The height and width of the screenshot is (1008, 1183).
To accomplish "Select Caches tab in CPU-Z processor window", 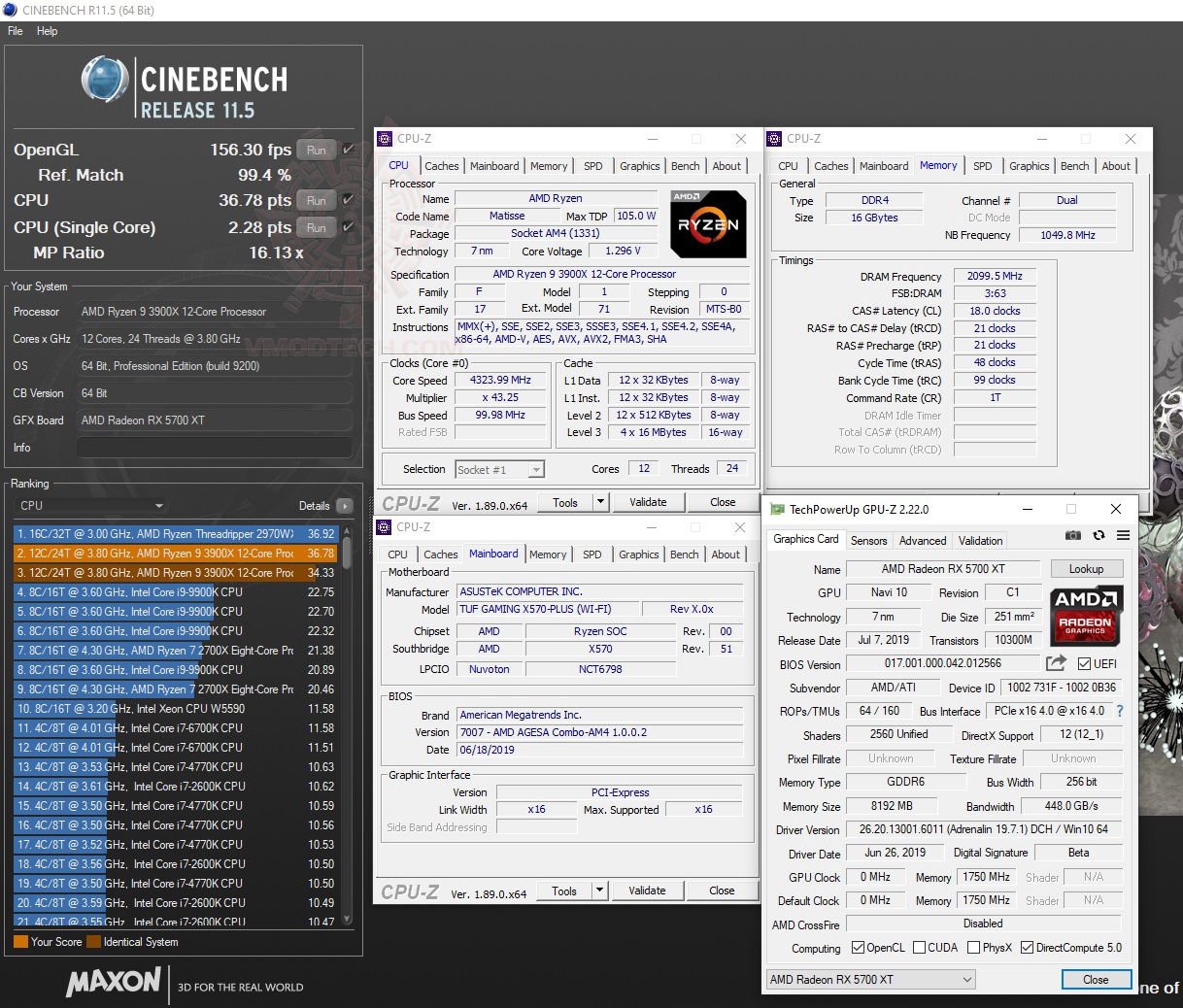I will click(x=442, y=166).
